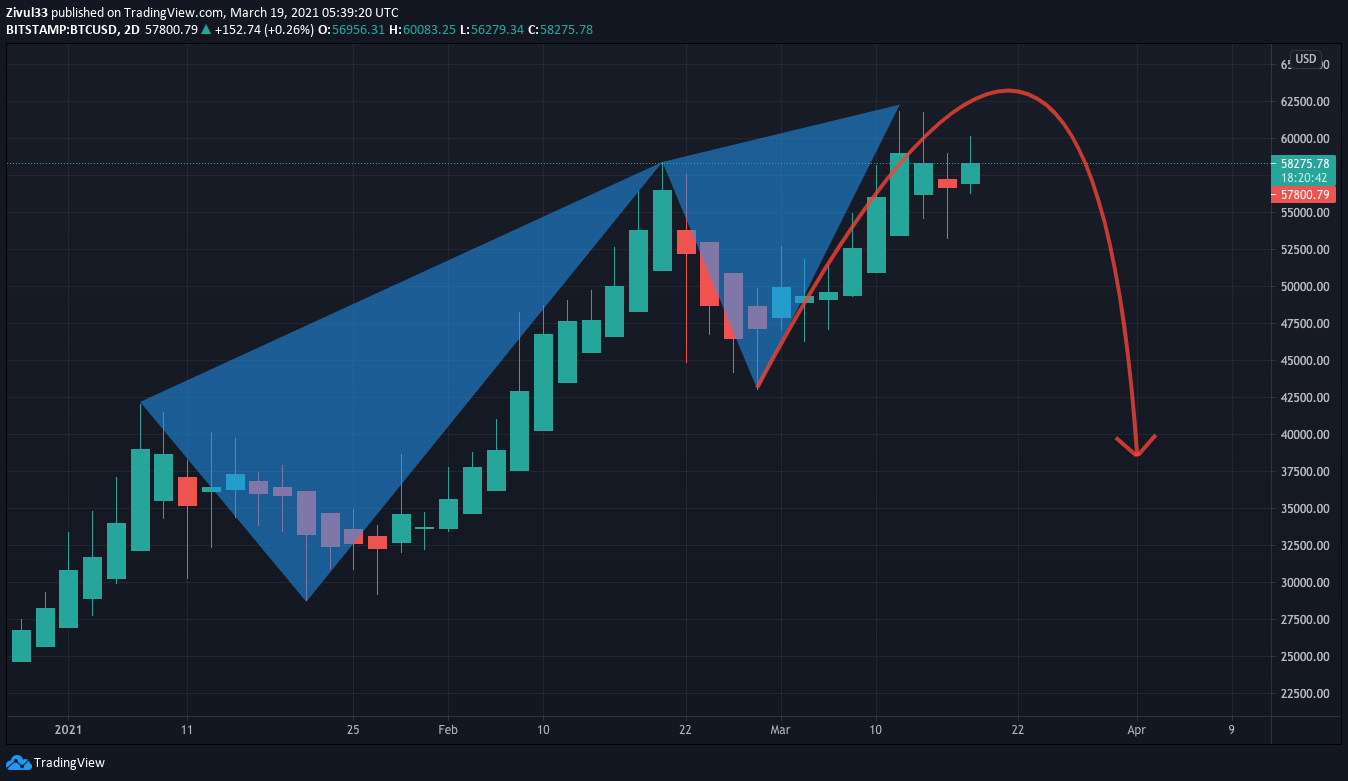Click the 30000.00 price axis label
Screen dimensions: 1348x781
tap(1305, 583)
